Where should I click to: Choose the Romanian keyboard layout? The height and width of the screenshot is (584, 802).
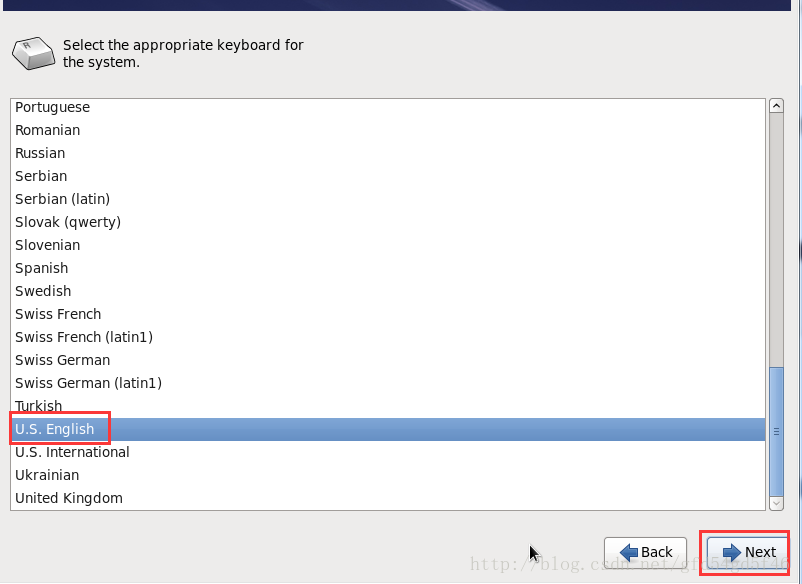47,130
